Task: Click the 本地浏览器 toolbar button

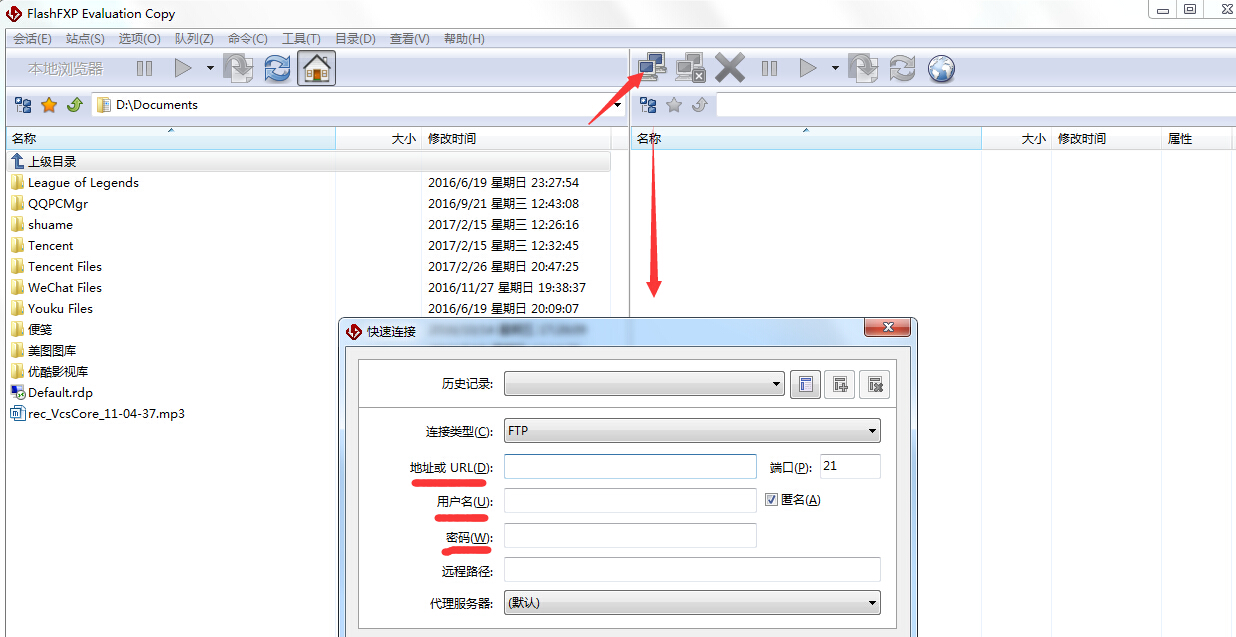Action: tap(65, 69)
